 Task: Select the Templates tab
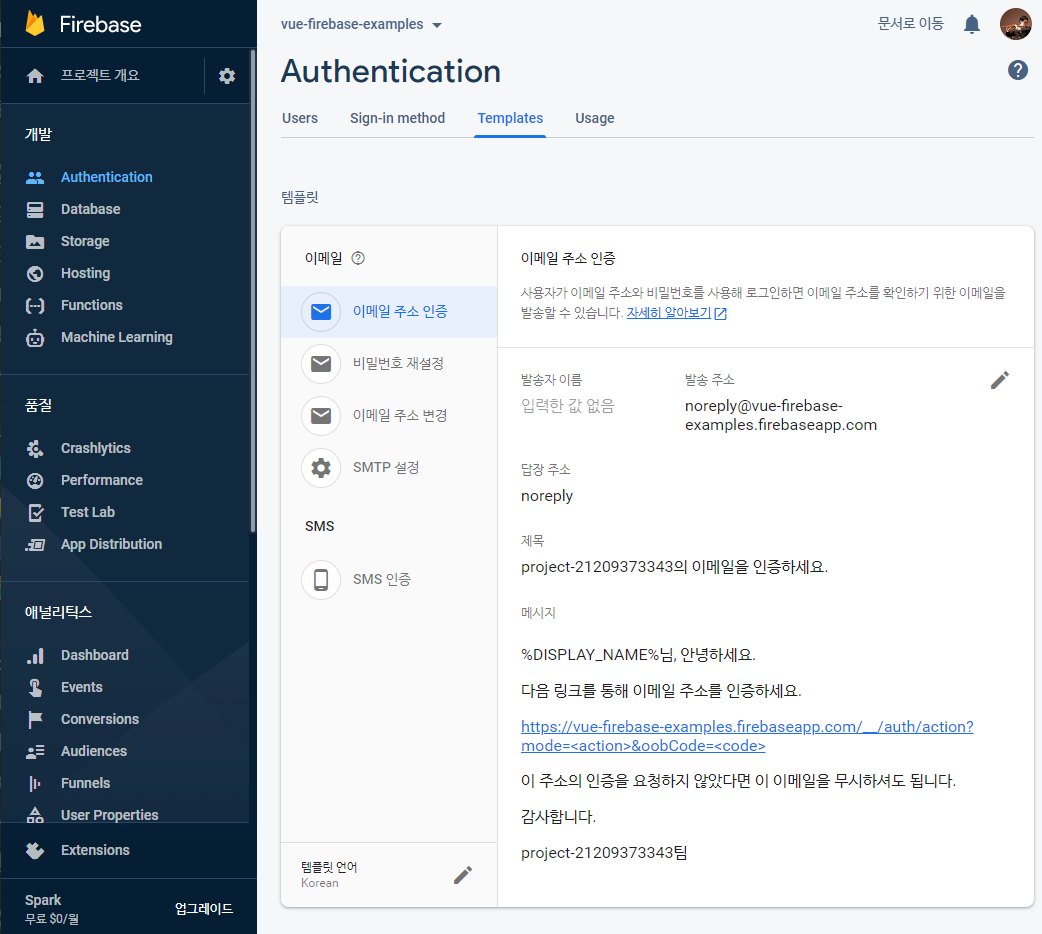tap(510, 118)
